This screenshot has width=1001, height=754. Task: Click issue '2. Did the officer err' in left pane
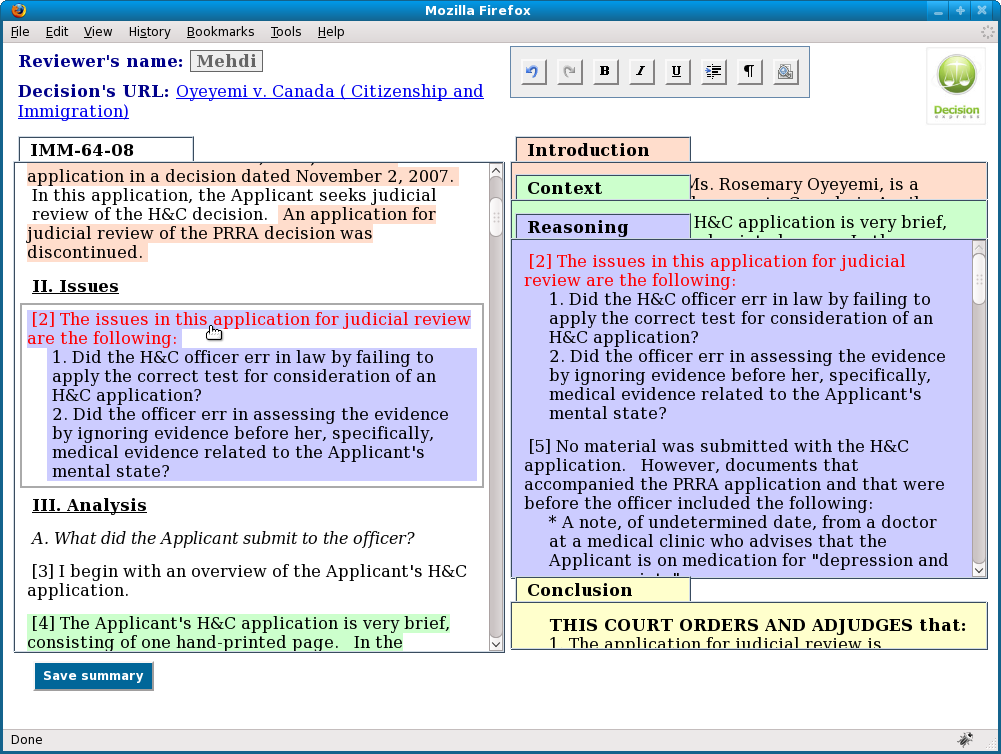(250, 442)
